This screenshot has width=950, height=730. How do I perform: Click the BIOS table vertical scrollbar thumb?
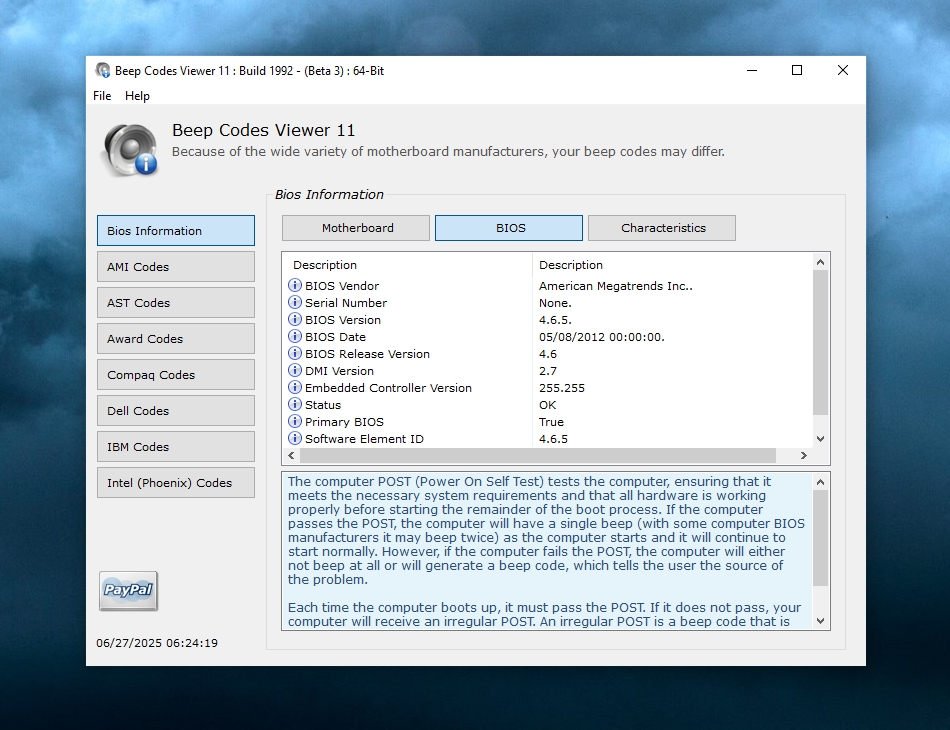coord(820,343)
